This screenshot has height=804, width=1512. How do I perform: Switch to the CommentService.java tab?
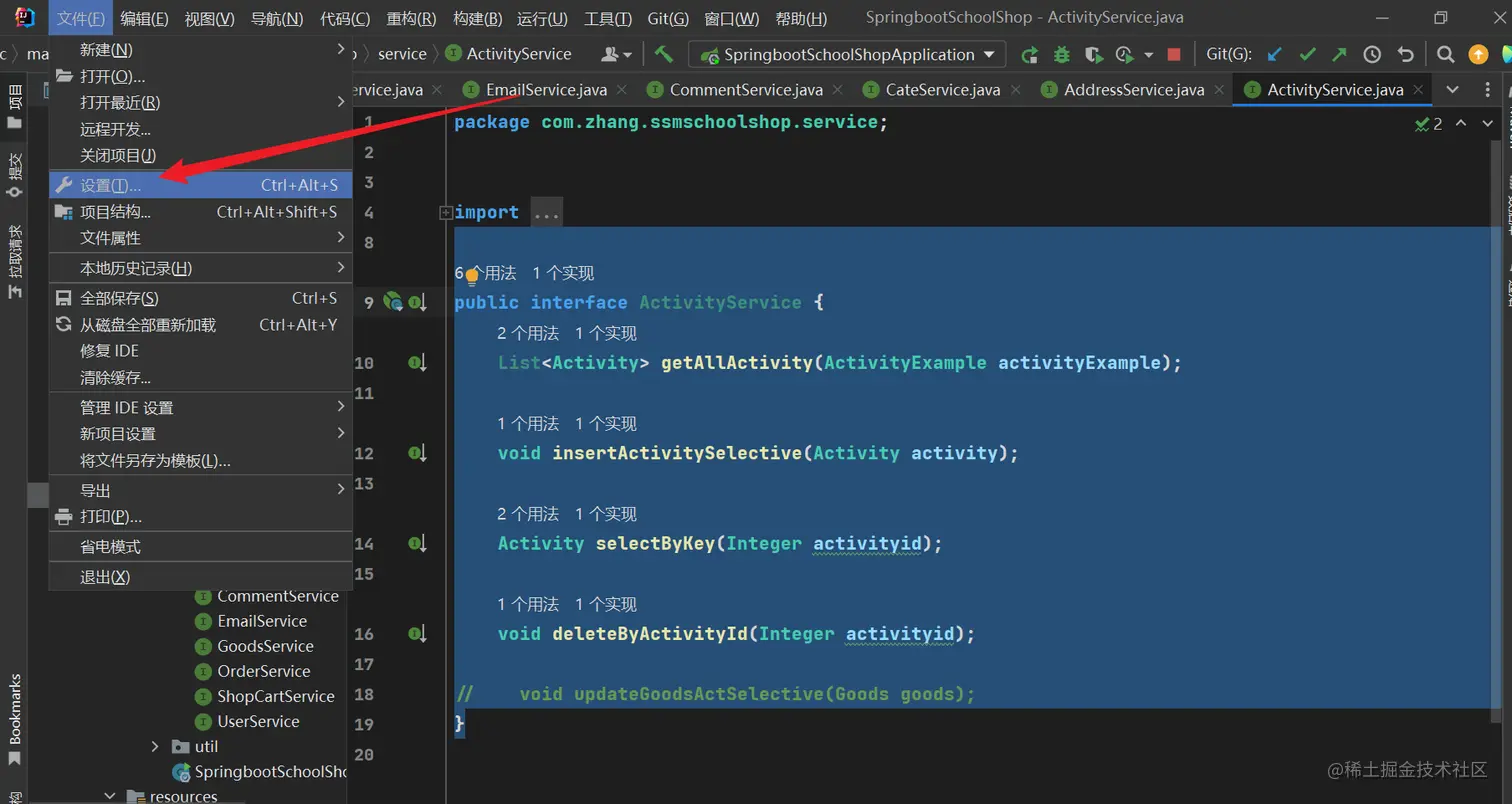click(746, 90)
